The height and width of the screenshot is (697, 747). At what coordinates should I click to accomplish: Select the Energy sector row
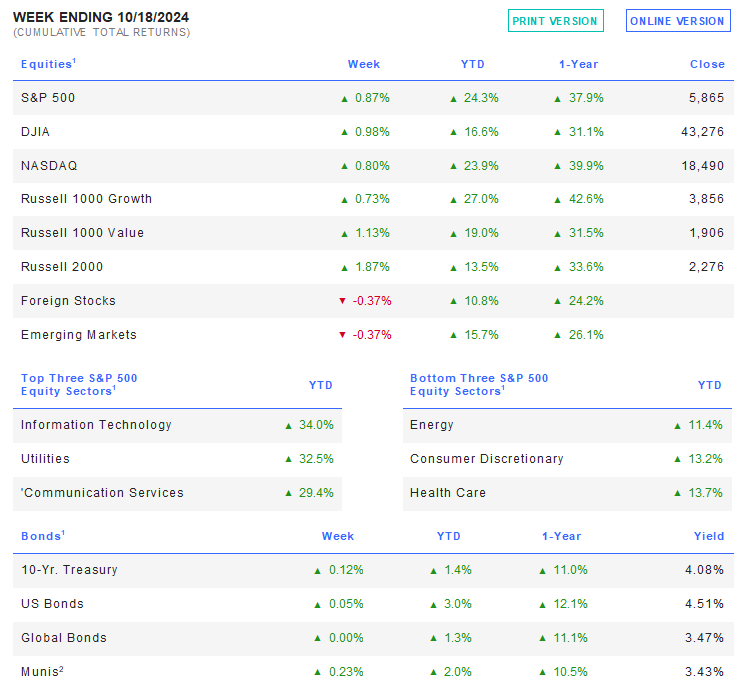point(567,425)
